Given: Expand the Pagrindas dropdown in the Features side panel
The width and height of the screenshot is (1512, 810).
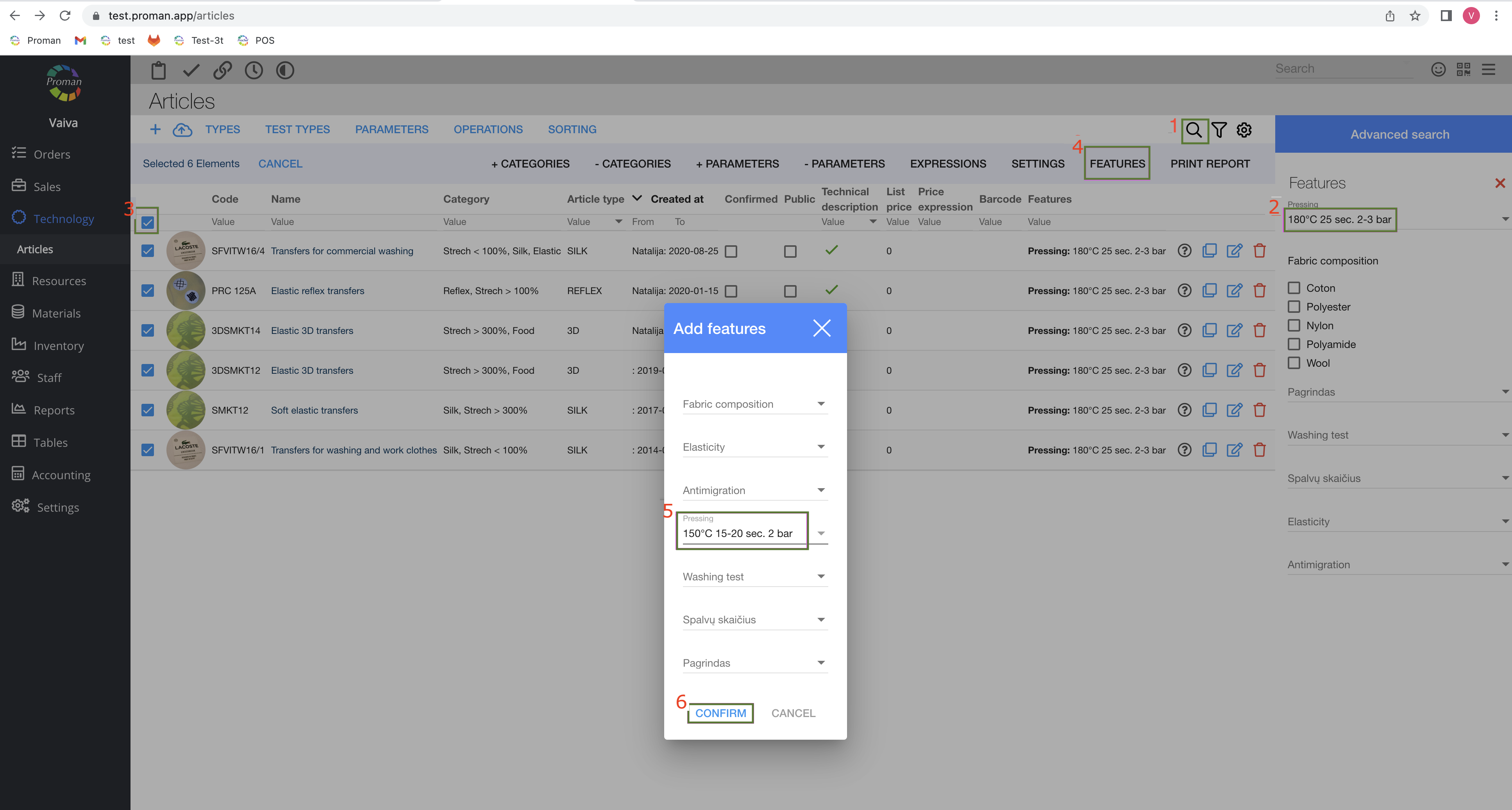Looking at the screenshot, I should coord(1397,392).
